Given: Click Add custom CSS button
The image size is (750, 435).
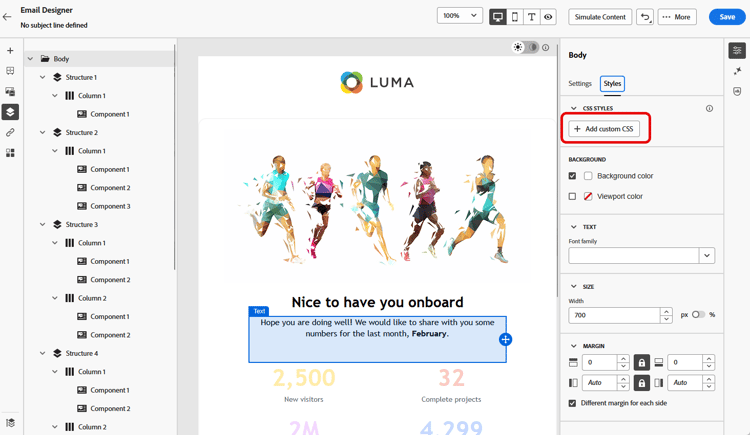Looking at the screenshot, I should tap(604, 129).
